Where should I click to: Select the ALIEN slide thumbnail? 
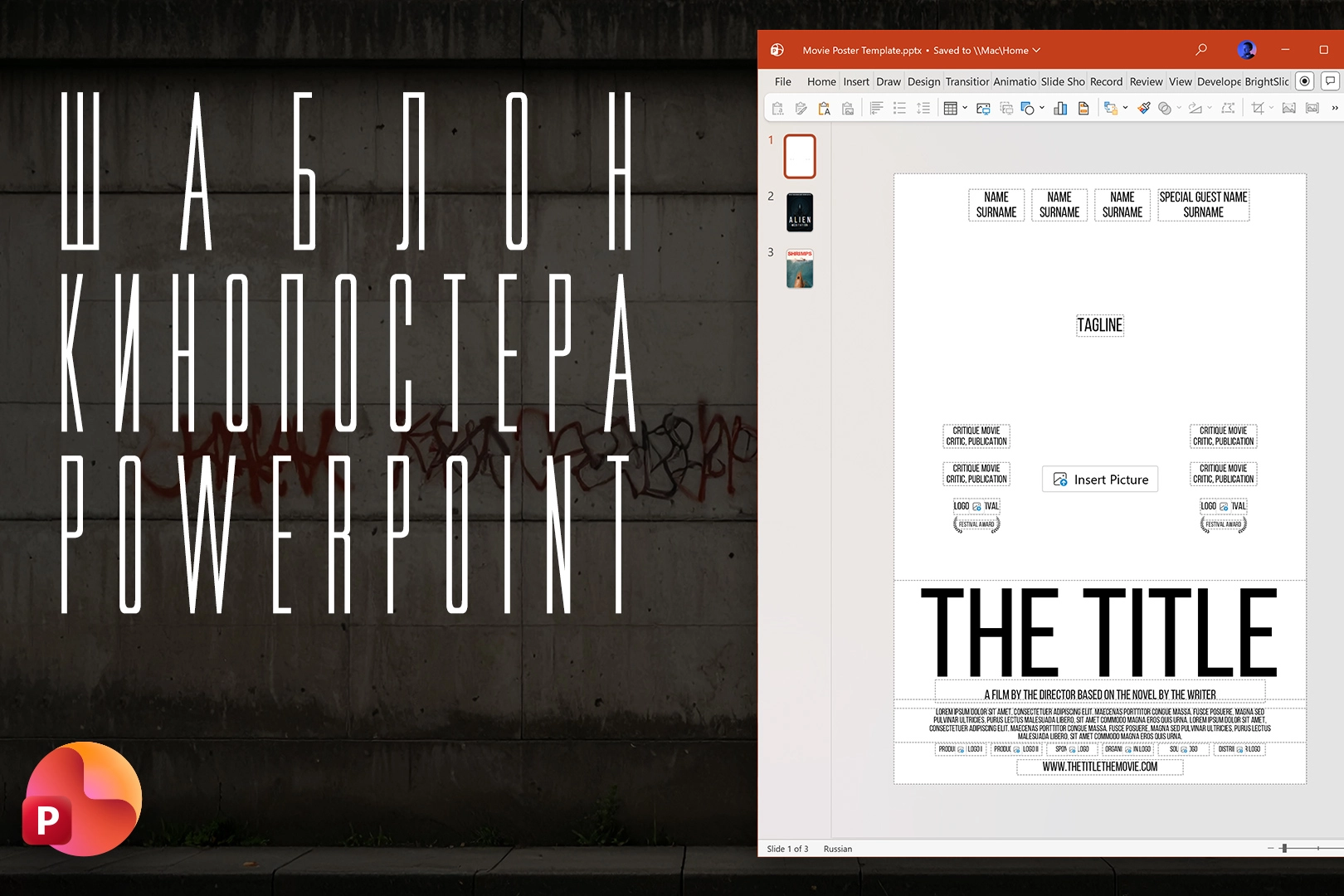800,212
